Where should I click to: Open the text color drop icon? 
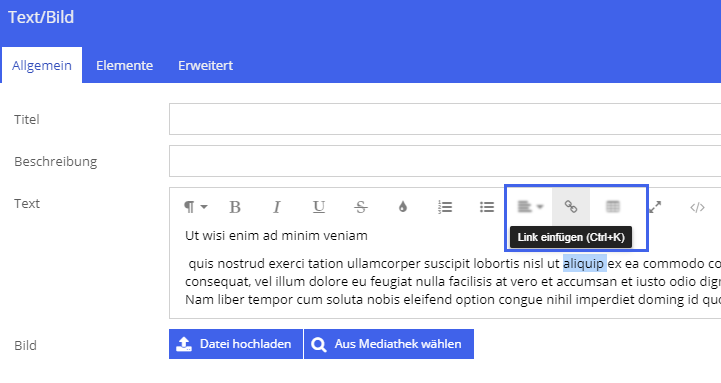[x=403, y=207]
